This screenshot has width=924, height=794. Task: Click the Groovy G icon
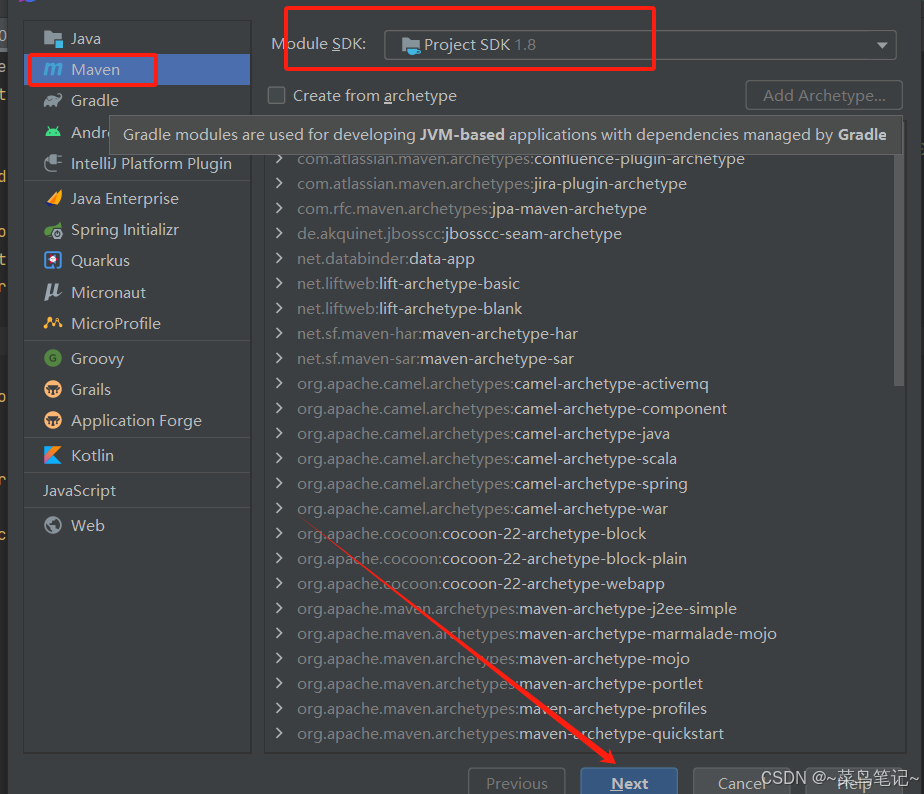(x=53, y=358)
